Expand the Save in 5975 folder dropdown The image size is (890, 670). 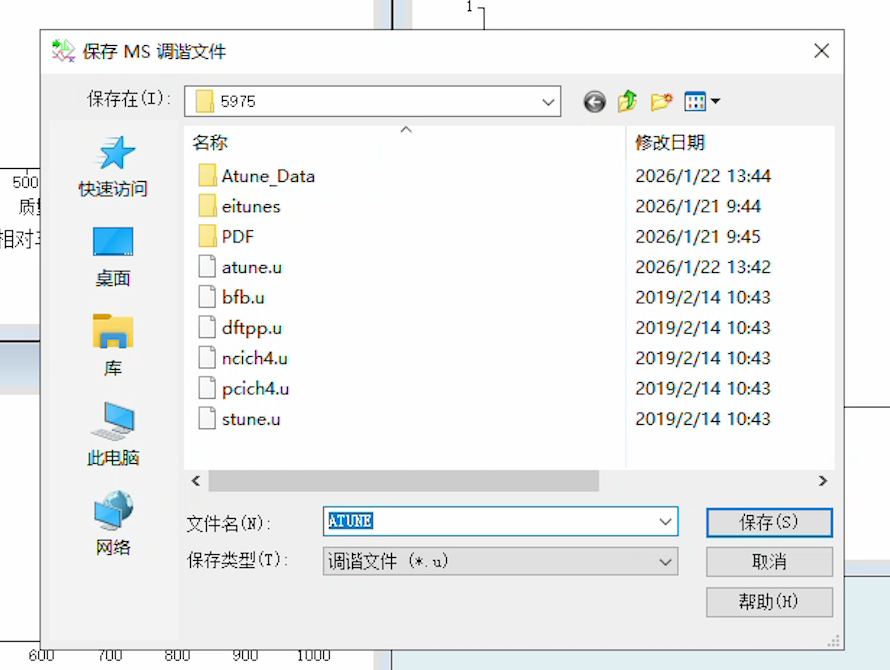(x=548, y=101)
